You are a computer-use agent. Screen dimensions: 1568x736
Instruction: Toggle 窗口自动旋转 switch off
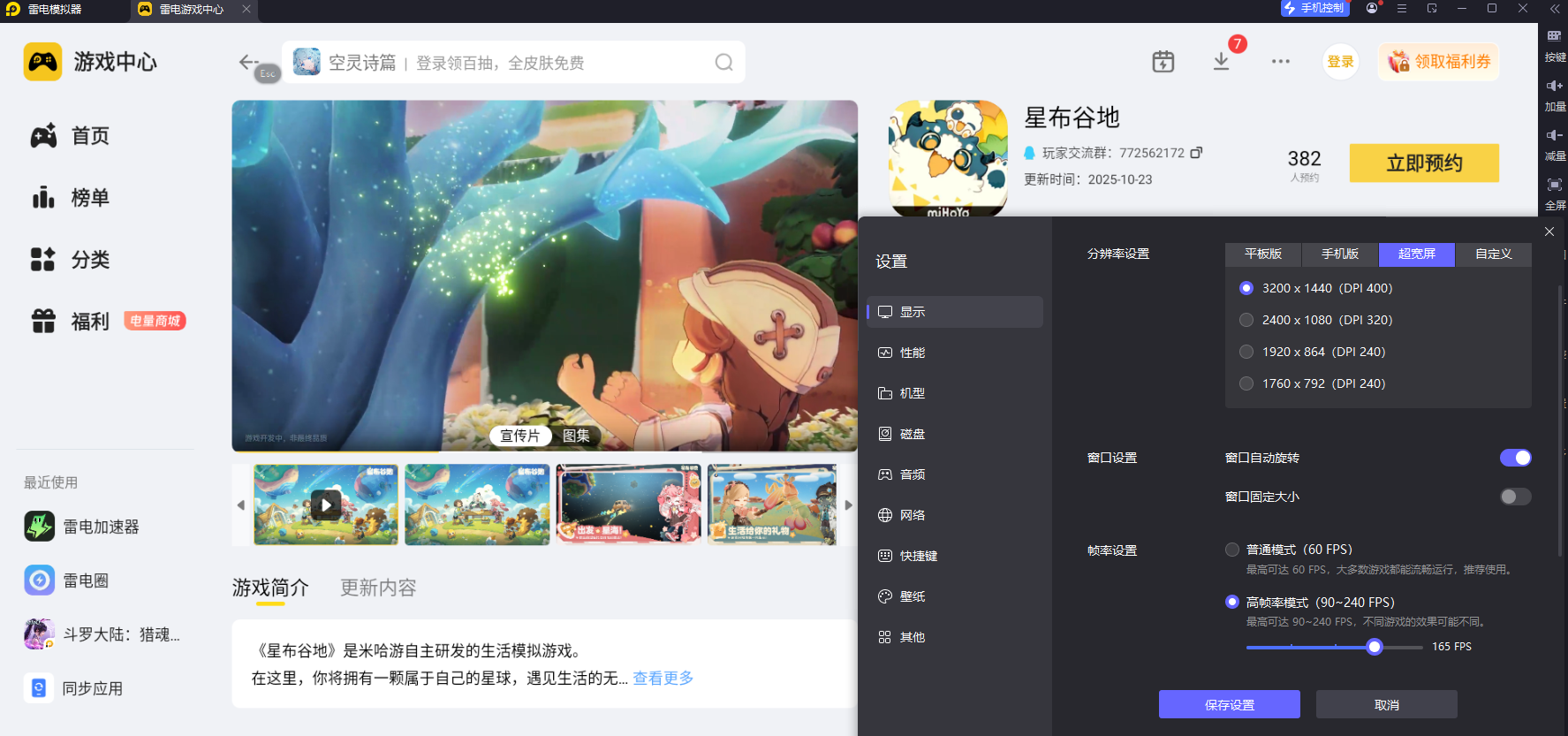point(1516,458)
